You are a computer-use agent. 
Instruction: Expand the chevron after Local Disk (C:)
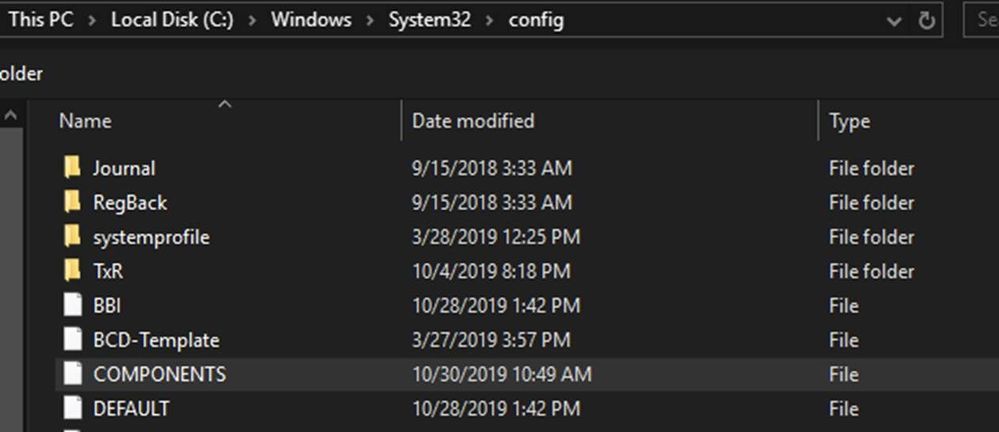tap(252, 20)
